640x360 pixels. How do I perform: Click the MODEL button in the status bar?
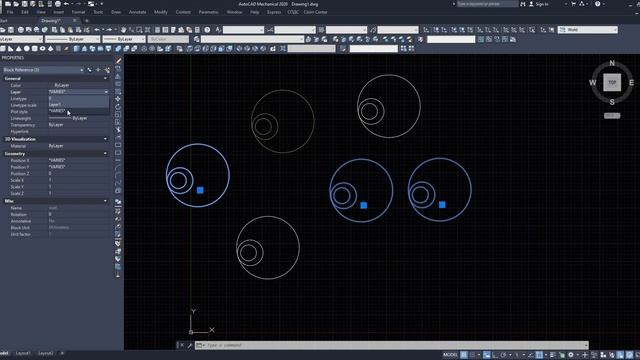(450, 355)
